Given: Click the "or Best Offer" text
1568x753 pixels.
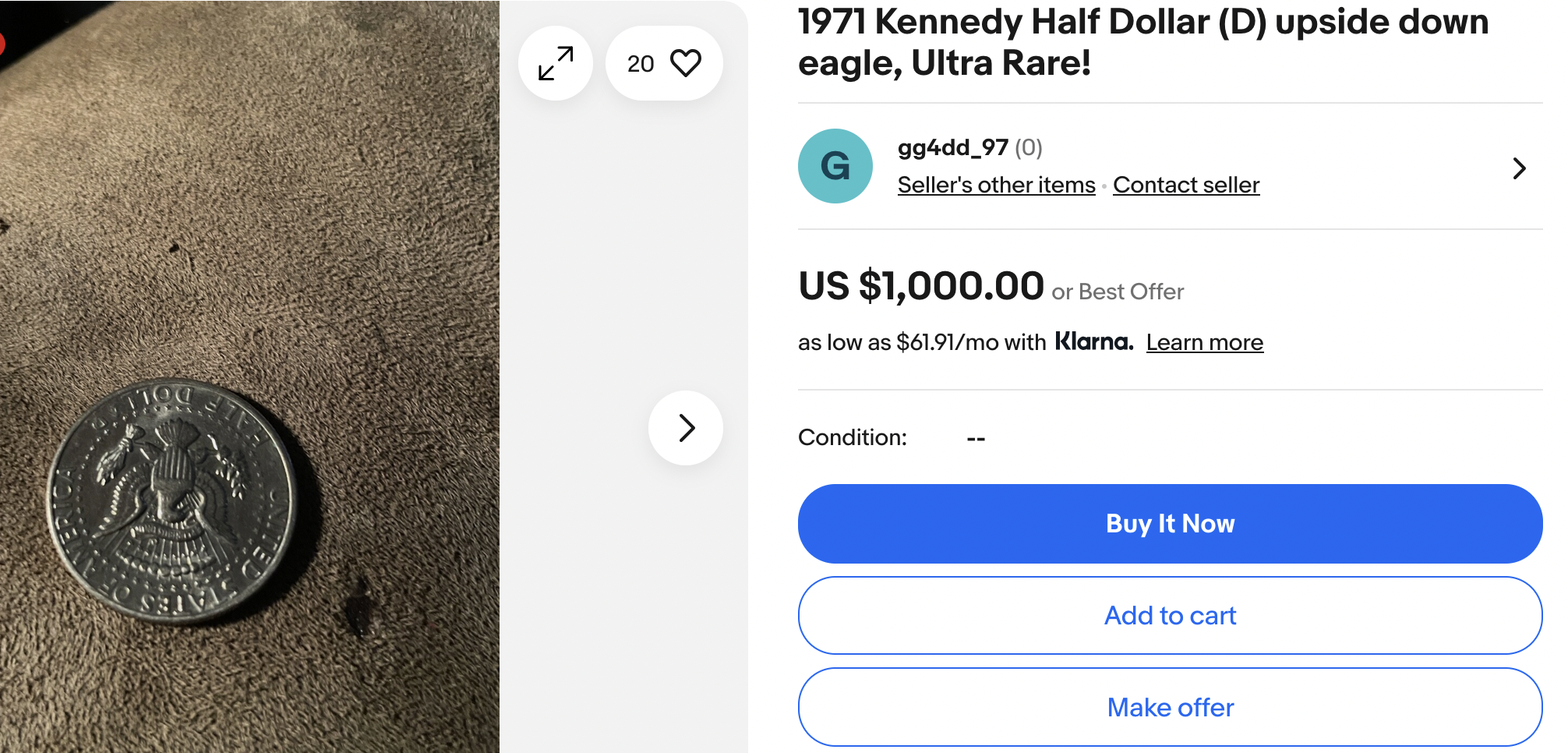Looking at the screenshot, I should (x=1118, y=292).
